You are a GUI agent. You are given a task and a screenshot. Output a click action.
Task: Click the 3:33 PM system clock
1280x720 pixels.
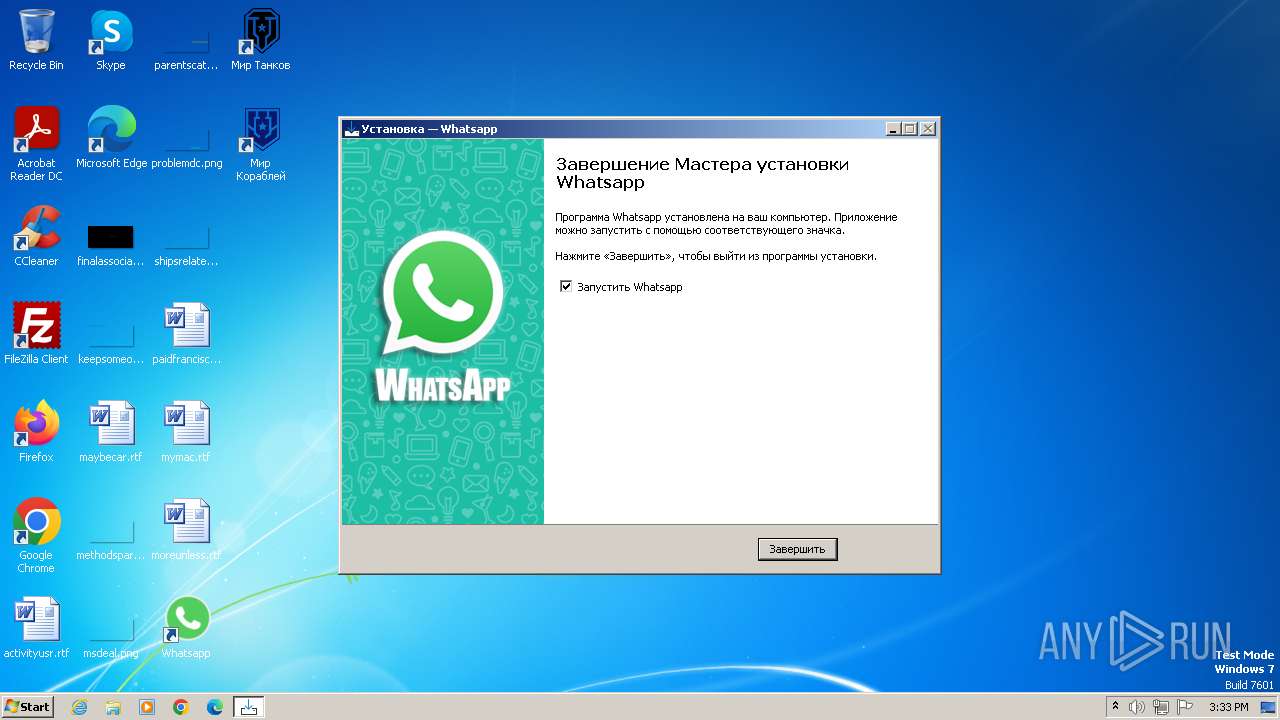1228,707
